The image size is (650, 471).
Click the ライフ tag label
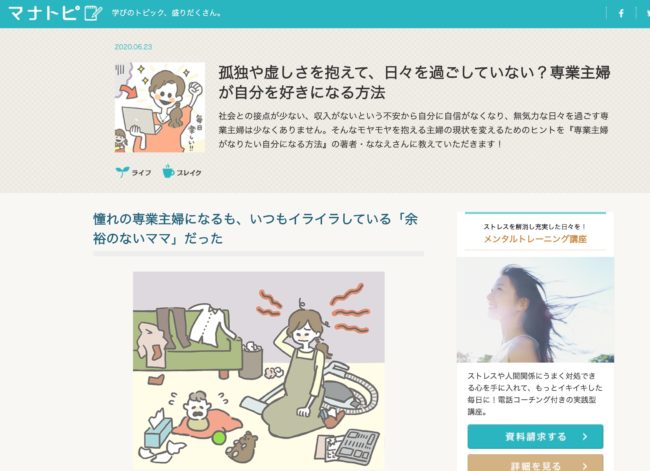click(x=141, y=172)
